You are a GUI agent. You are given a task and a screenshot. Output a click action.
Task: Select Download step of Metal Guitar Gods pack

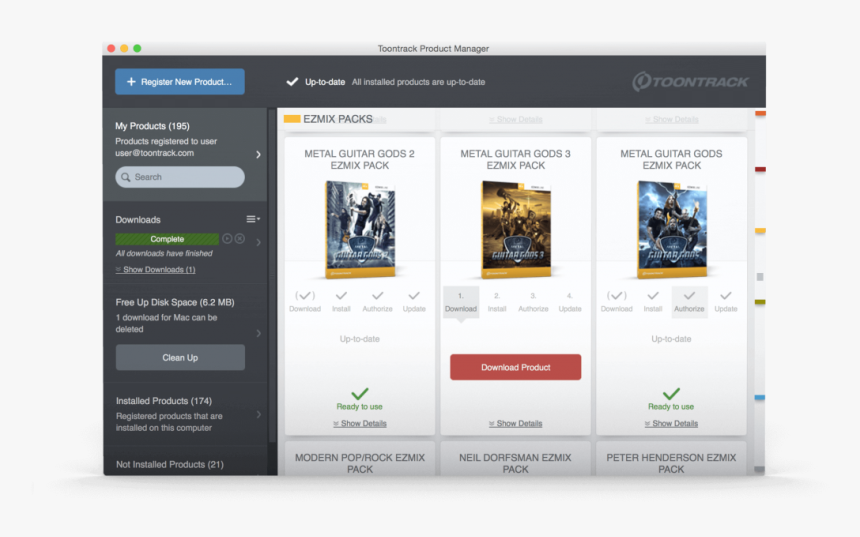pos(616,302)
